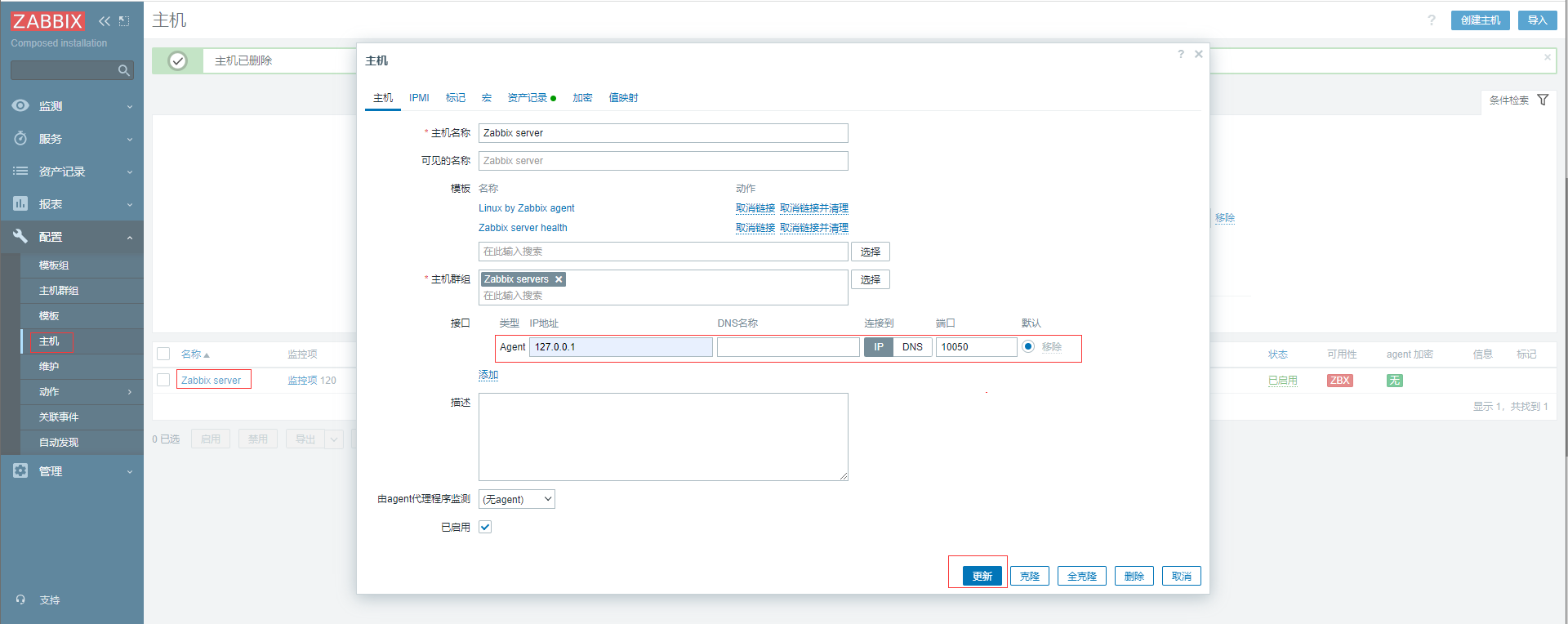
Task: Click the 取消 cancel button
Action: 1182,576
